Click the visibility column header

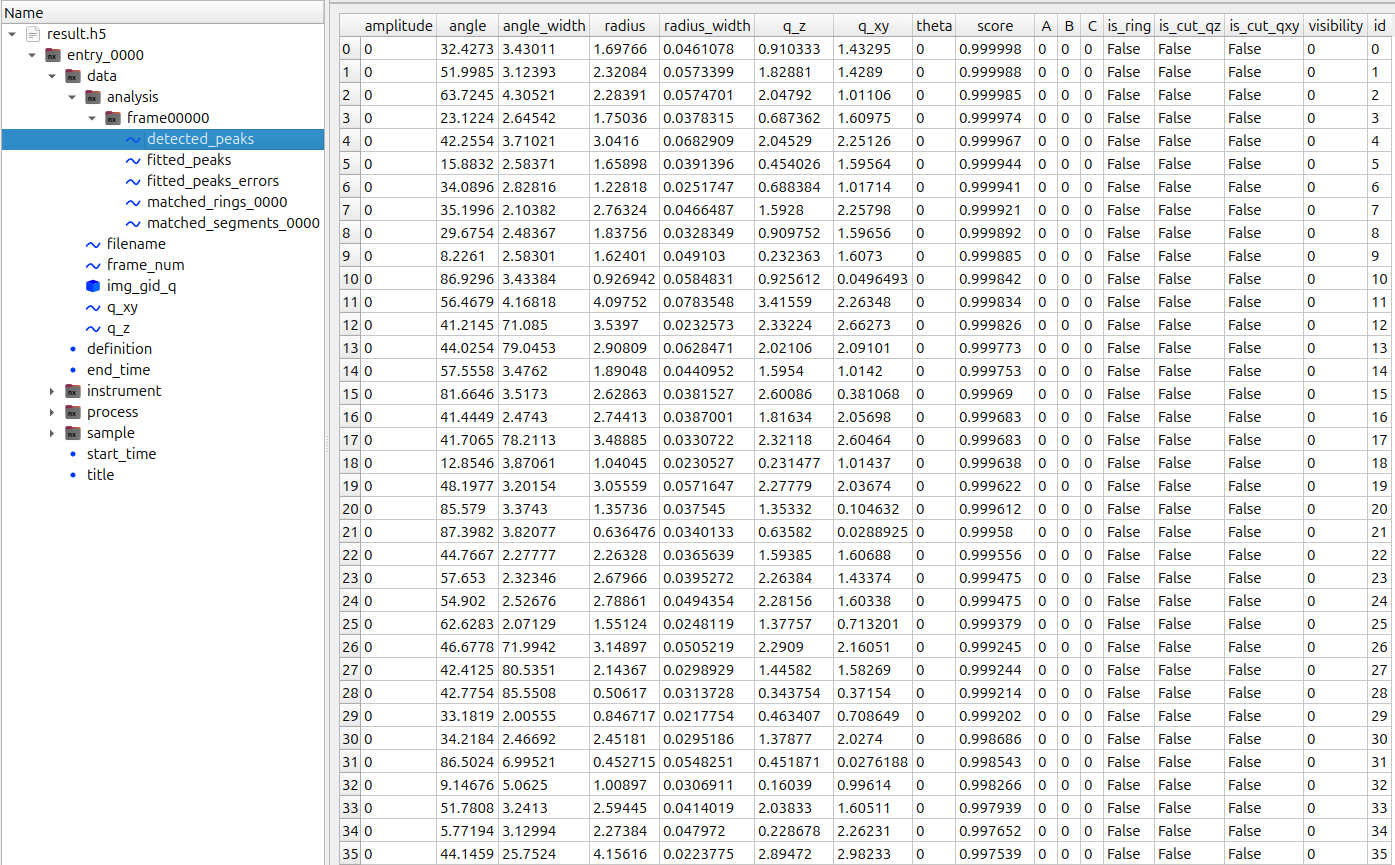pos(1335,26)
